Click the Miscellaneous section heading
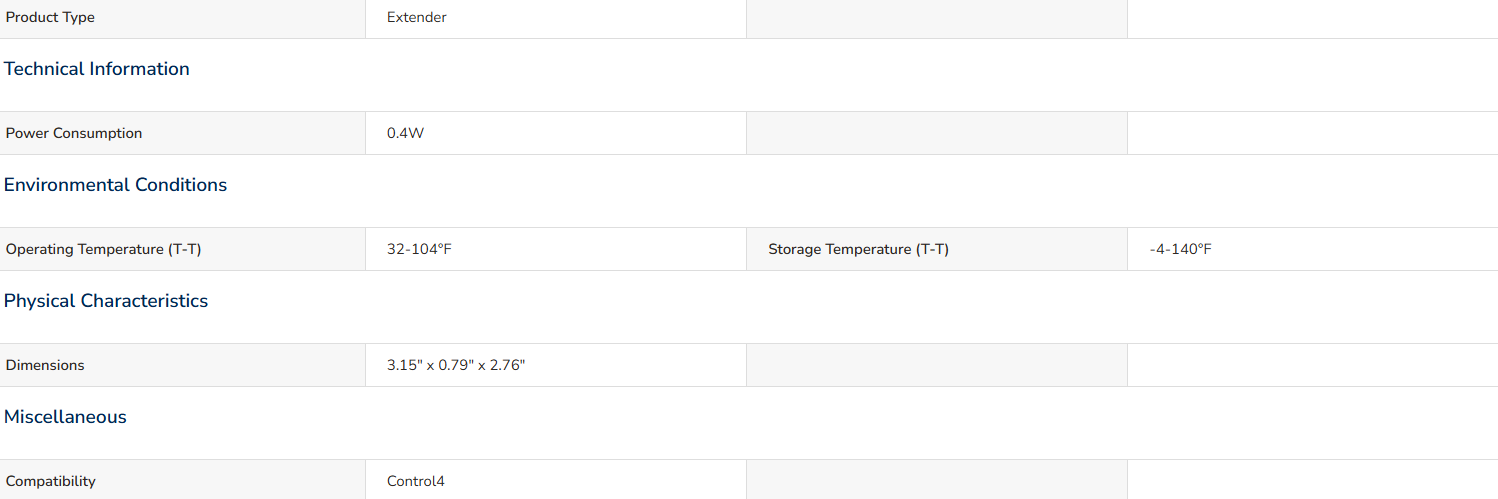The width and height of the screenshot is (1498, 499). click(65, 417)
